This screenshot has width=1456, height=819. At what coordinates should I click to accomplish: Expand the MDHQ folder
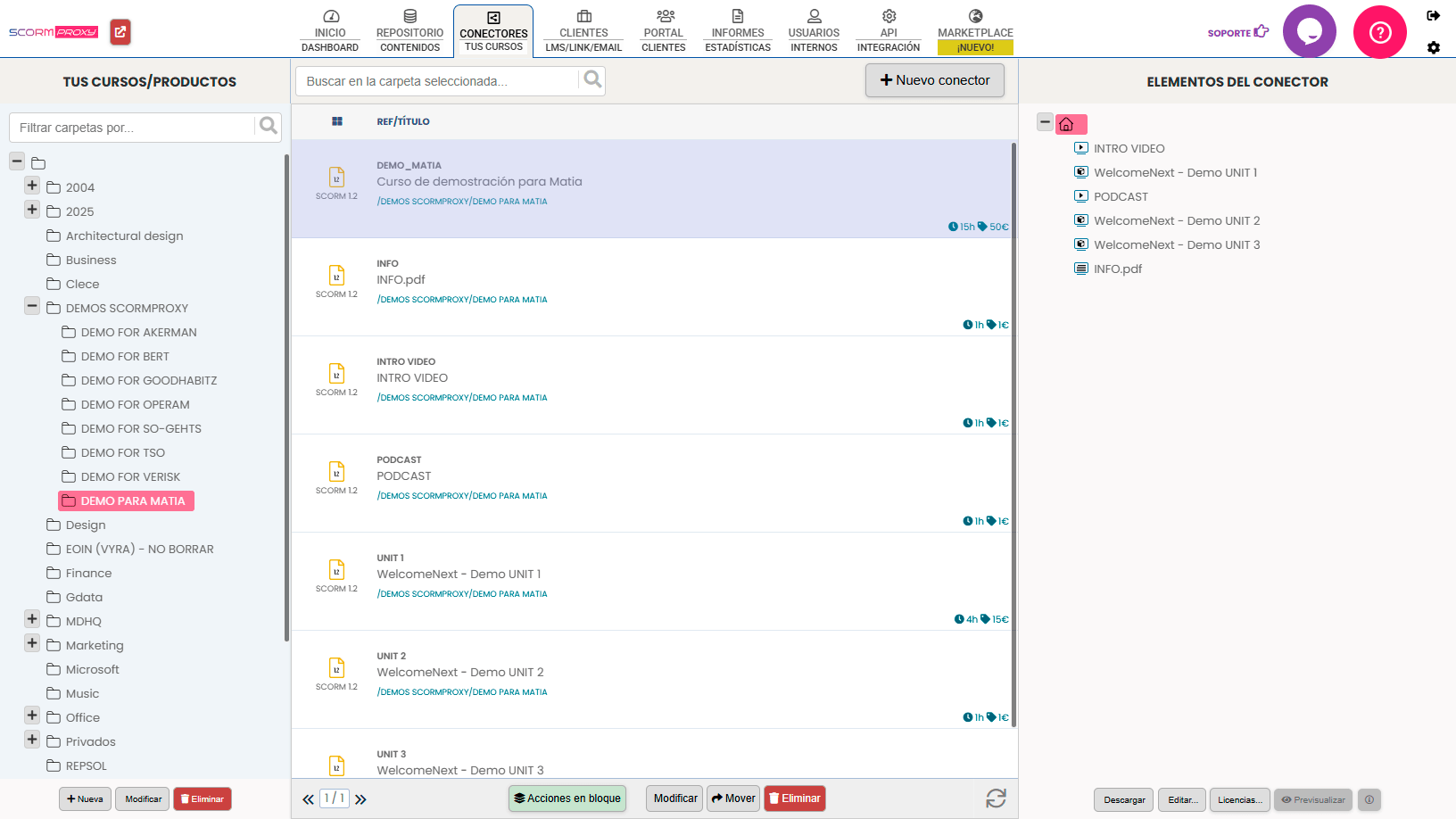(32, 619)
